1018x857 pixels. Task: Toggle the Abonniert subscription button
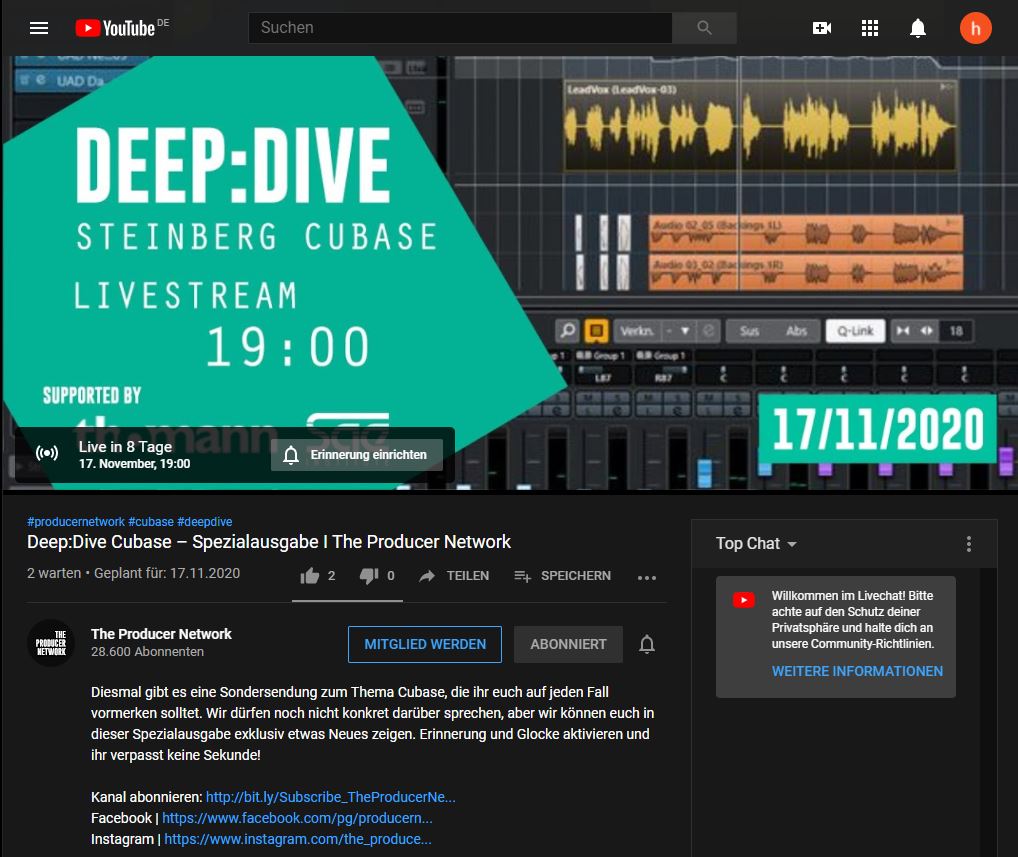pyautogui.click(x=568, y=644)
